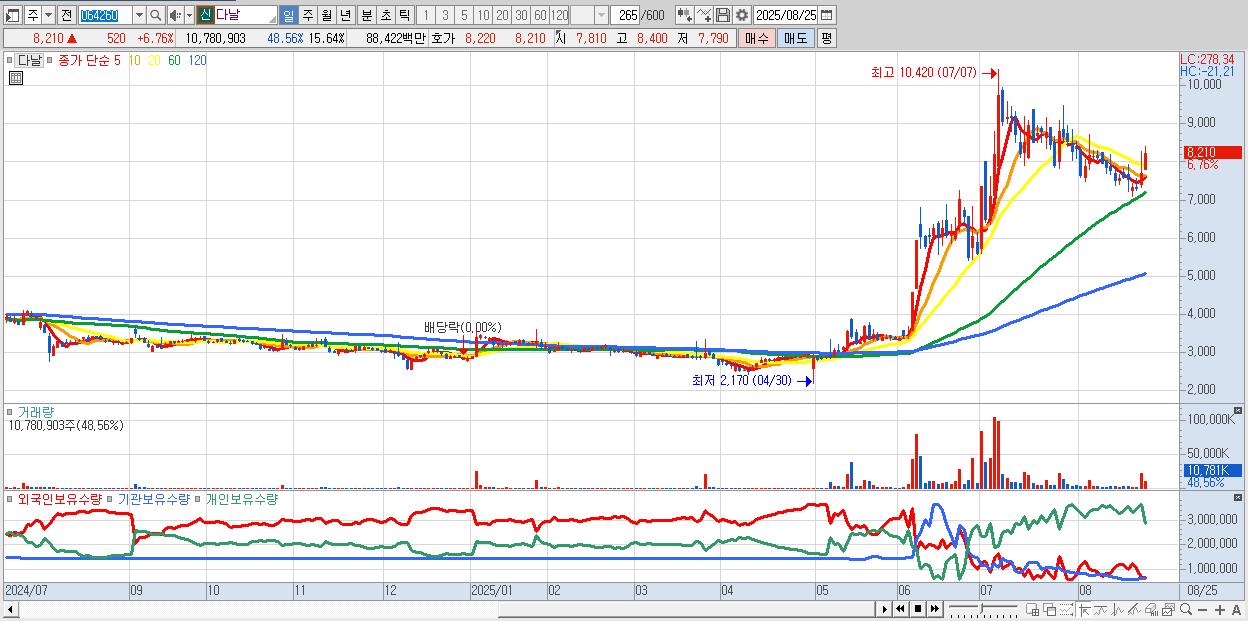This screenshot has width=1248, height=621.
Task: Click the save floppy disk icon
Action: (x=722, y=15)
